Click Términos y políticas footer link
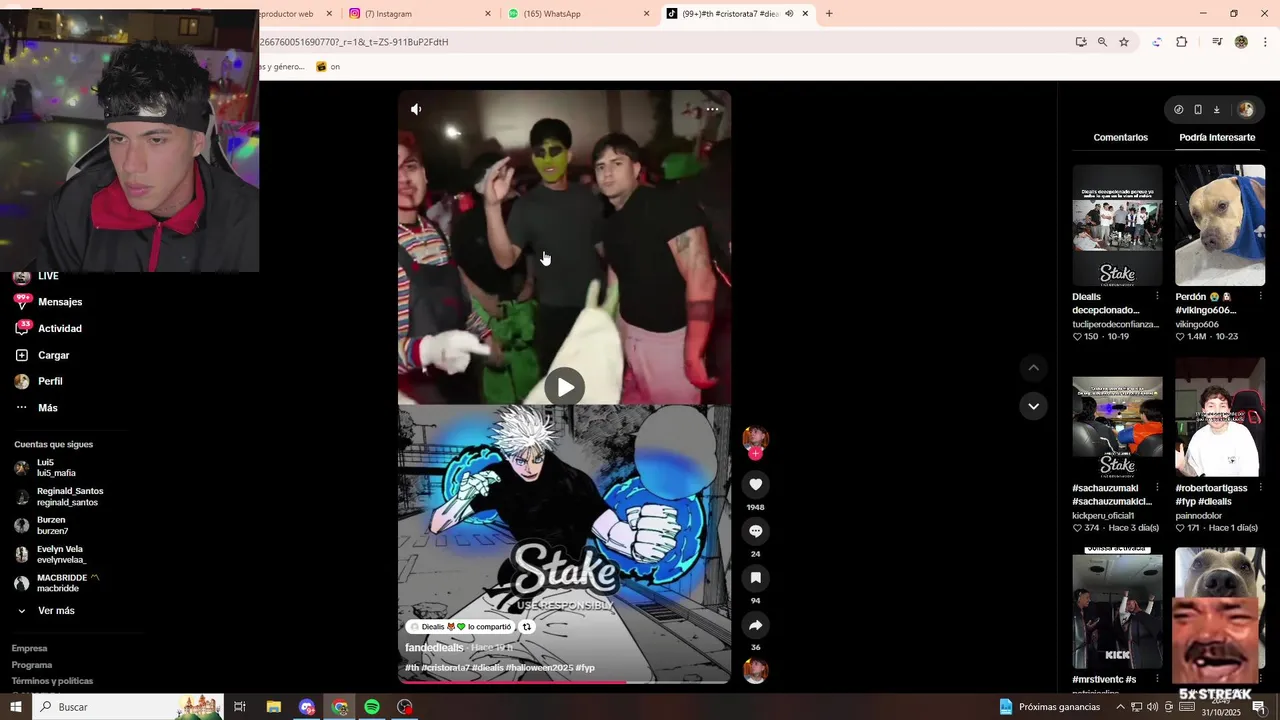Viewport: 1280px width, 720px height. [x=52, y=681]
